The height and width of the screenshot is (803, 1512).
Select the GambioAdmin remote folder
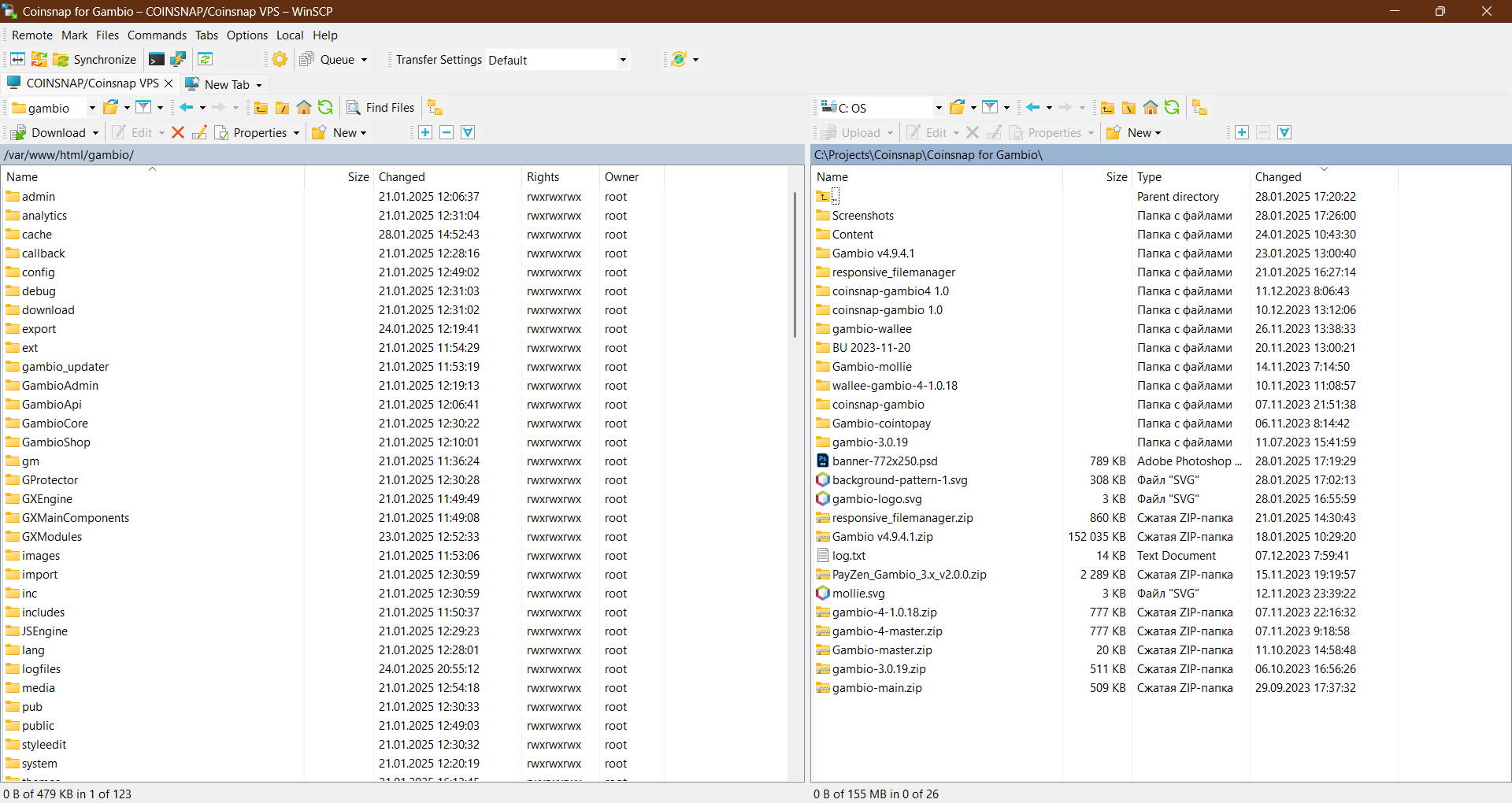(60, 386)
